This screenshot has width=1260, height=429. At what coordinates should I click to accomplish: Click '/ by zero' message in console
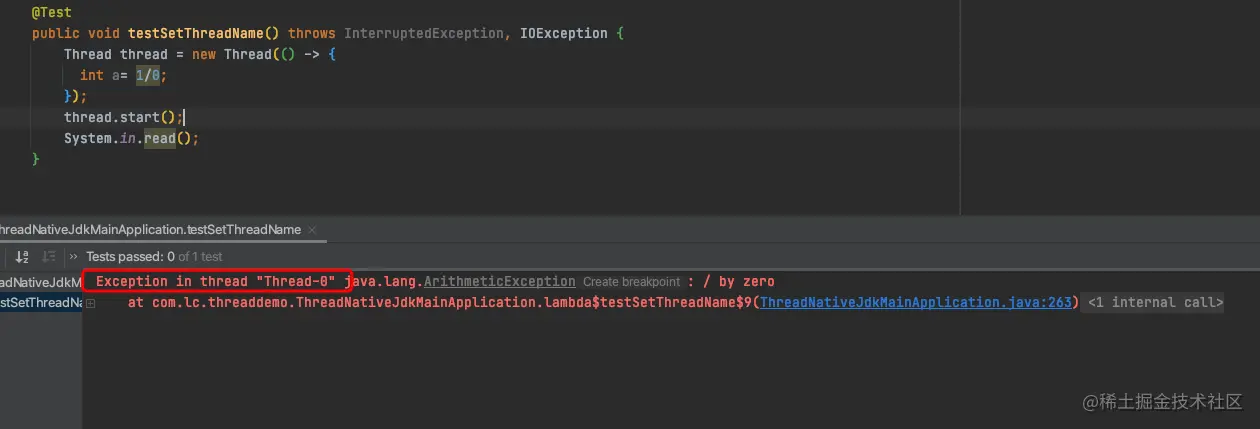pyautogui.click(x=739, y=282)
